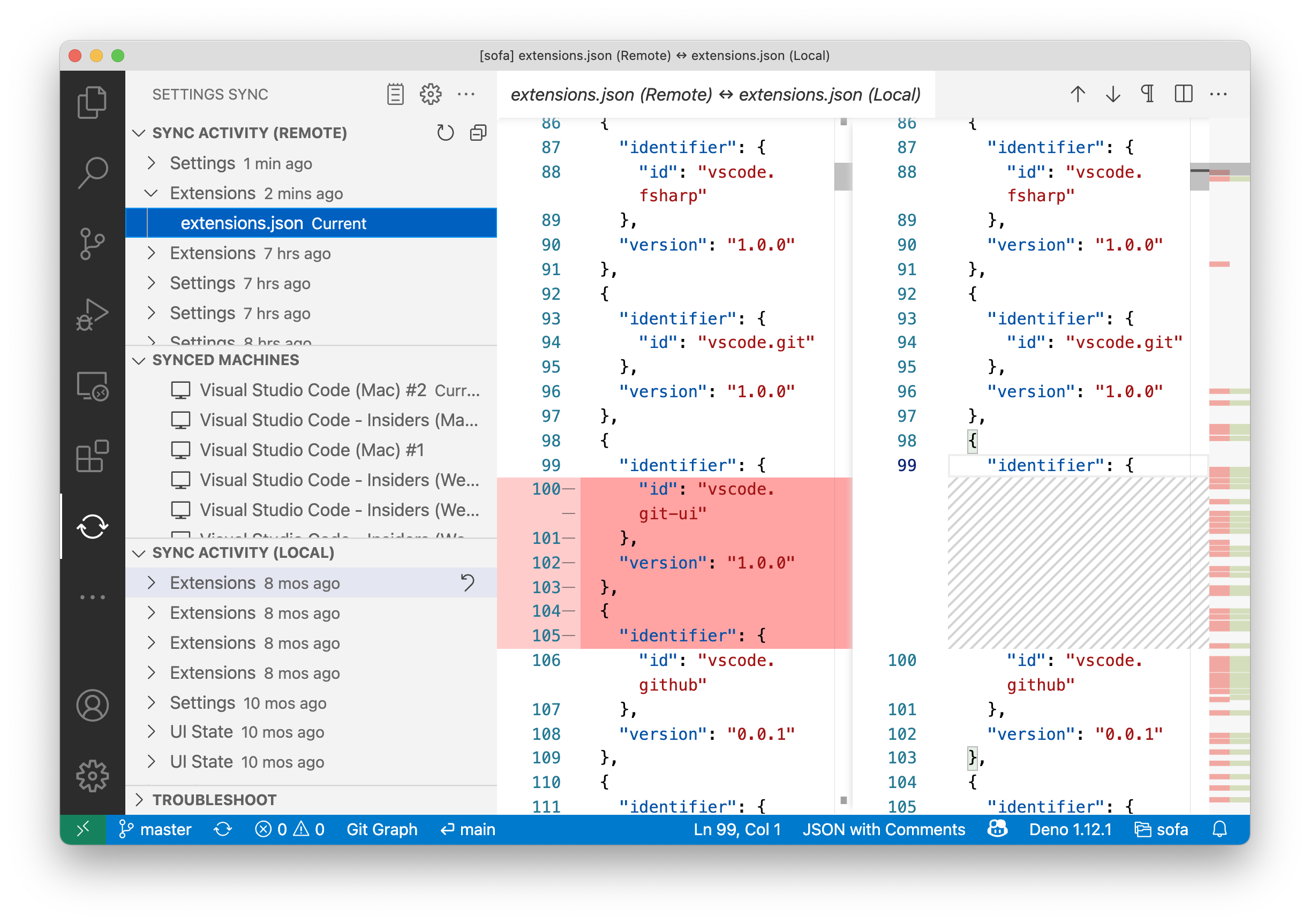Open the Source Control view
This screenshot has height=924, width=1310.
coord(92,244)
